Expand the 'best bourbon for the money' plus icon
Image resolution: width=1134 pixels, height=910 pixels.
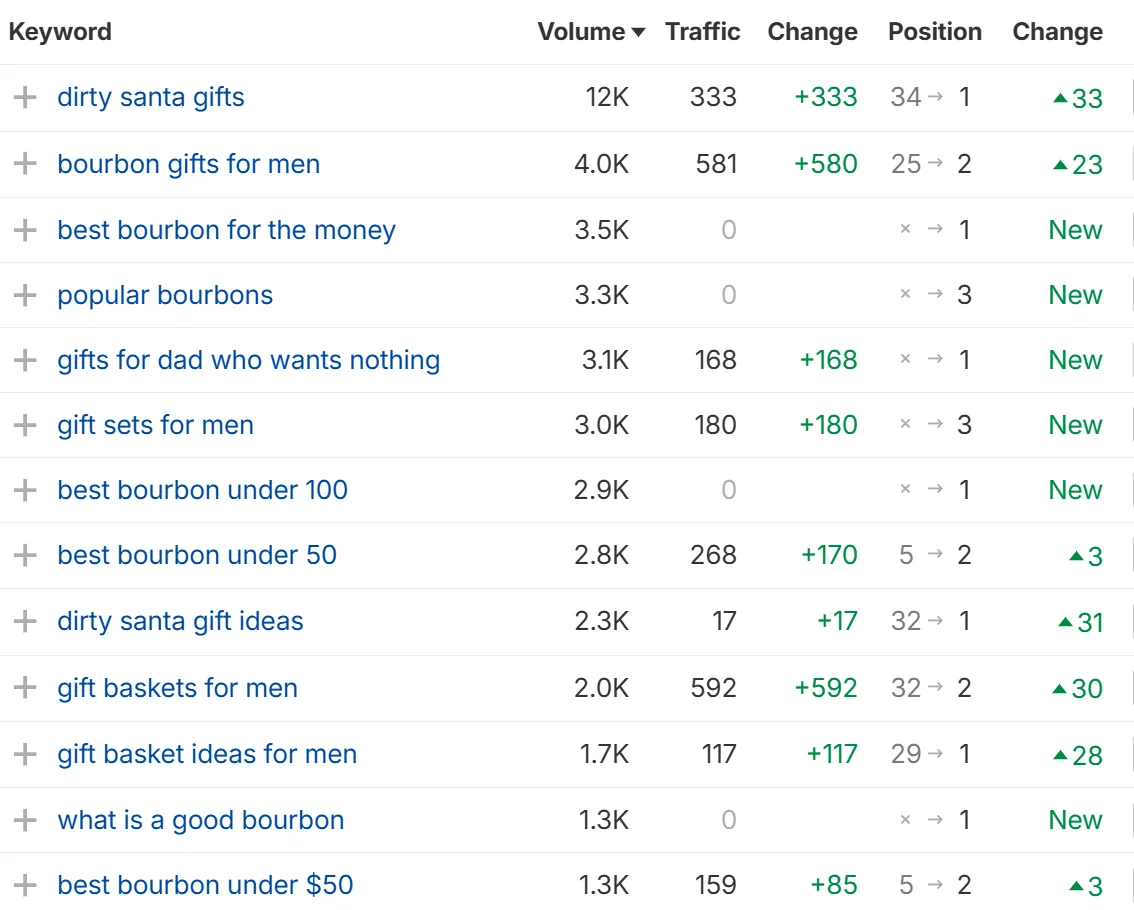25,230
